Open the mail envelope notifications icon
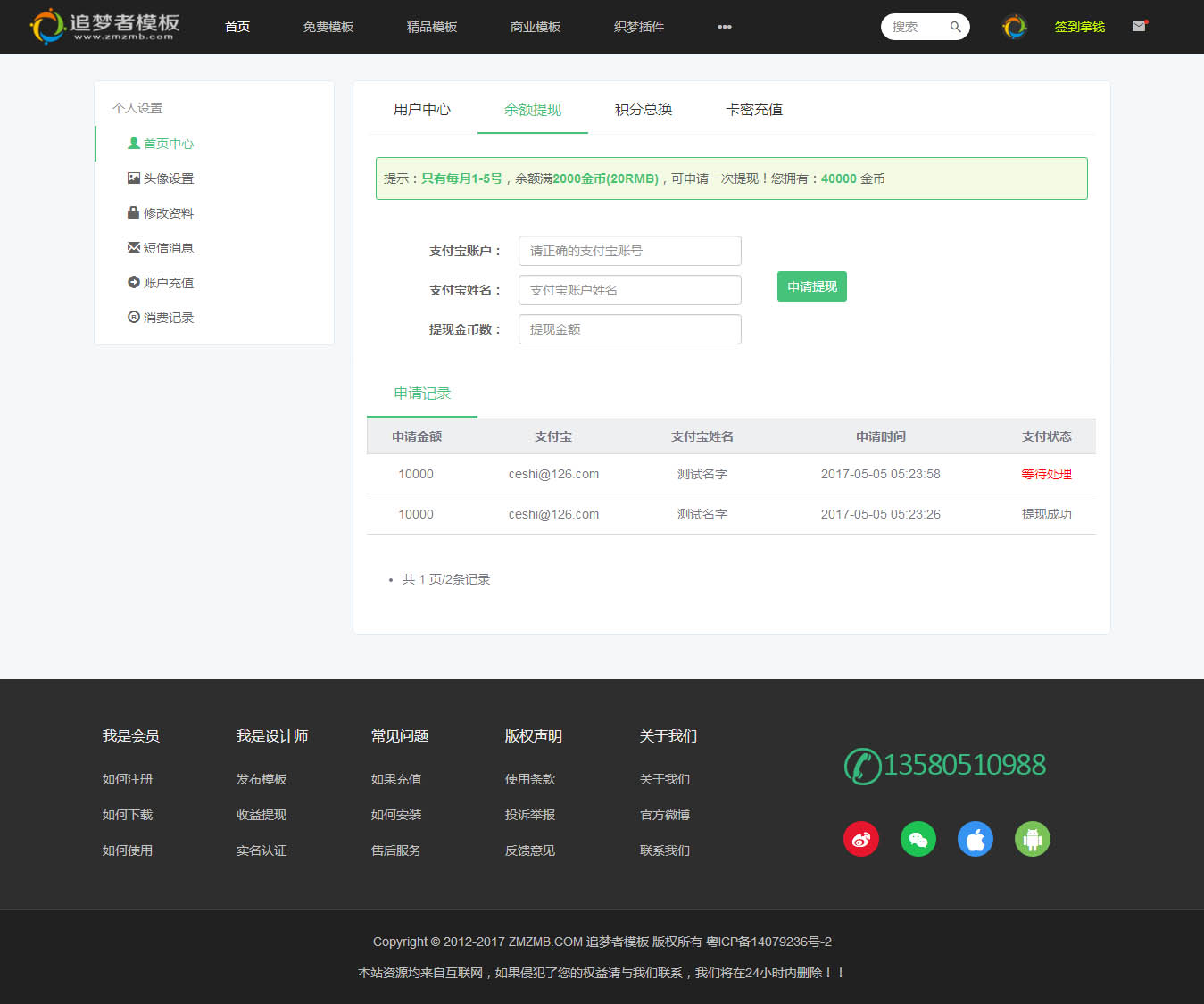 [1139, 27]
